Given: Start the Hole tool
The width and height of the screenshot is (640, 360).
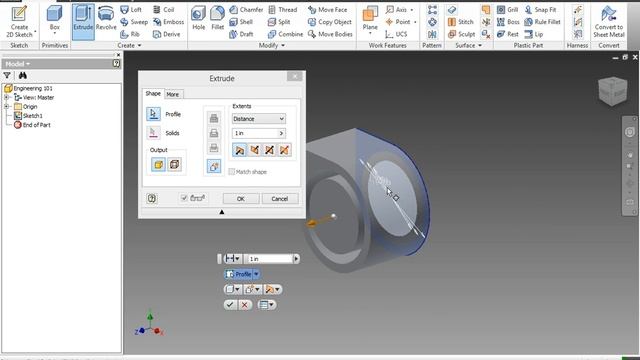Looking at the screenshot, I should pos(198,19).
